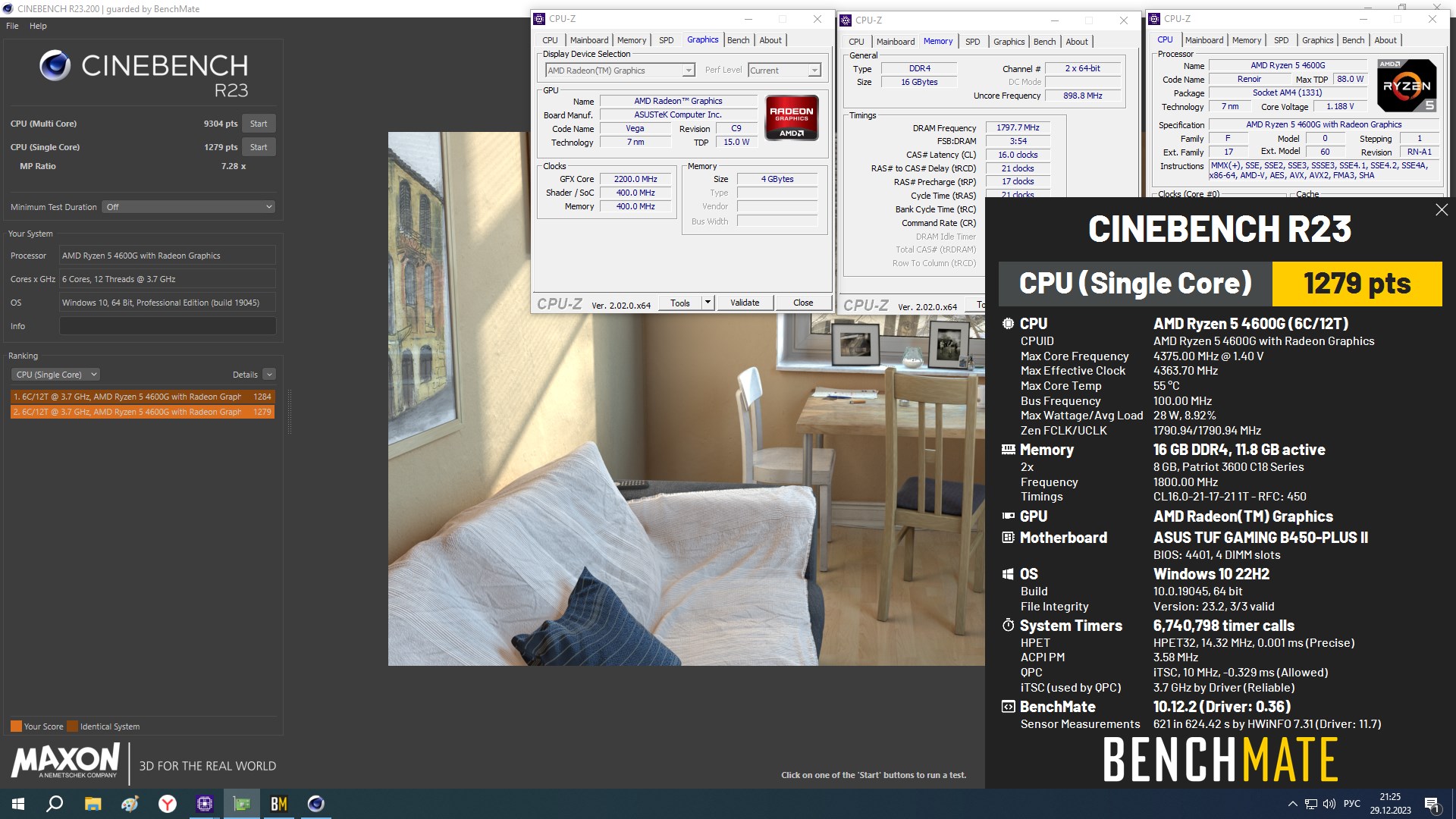Open Tools dropdown arrow in CPU-Z Graphics
The height and width of the screenshot is (819, 1456).
point(708,303)
